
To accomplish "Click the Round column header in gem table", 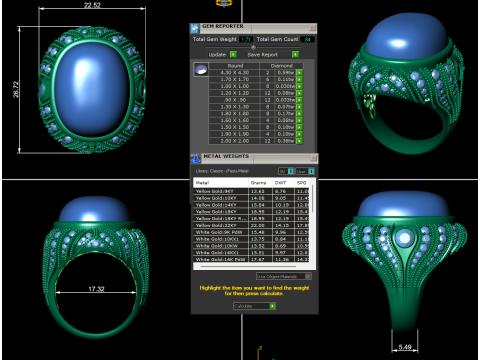I will [235, 66].
